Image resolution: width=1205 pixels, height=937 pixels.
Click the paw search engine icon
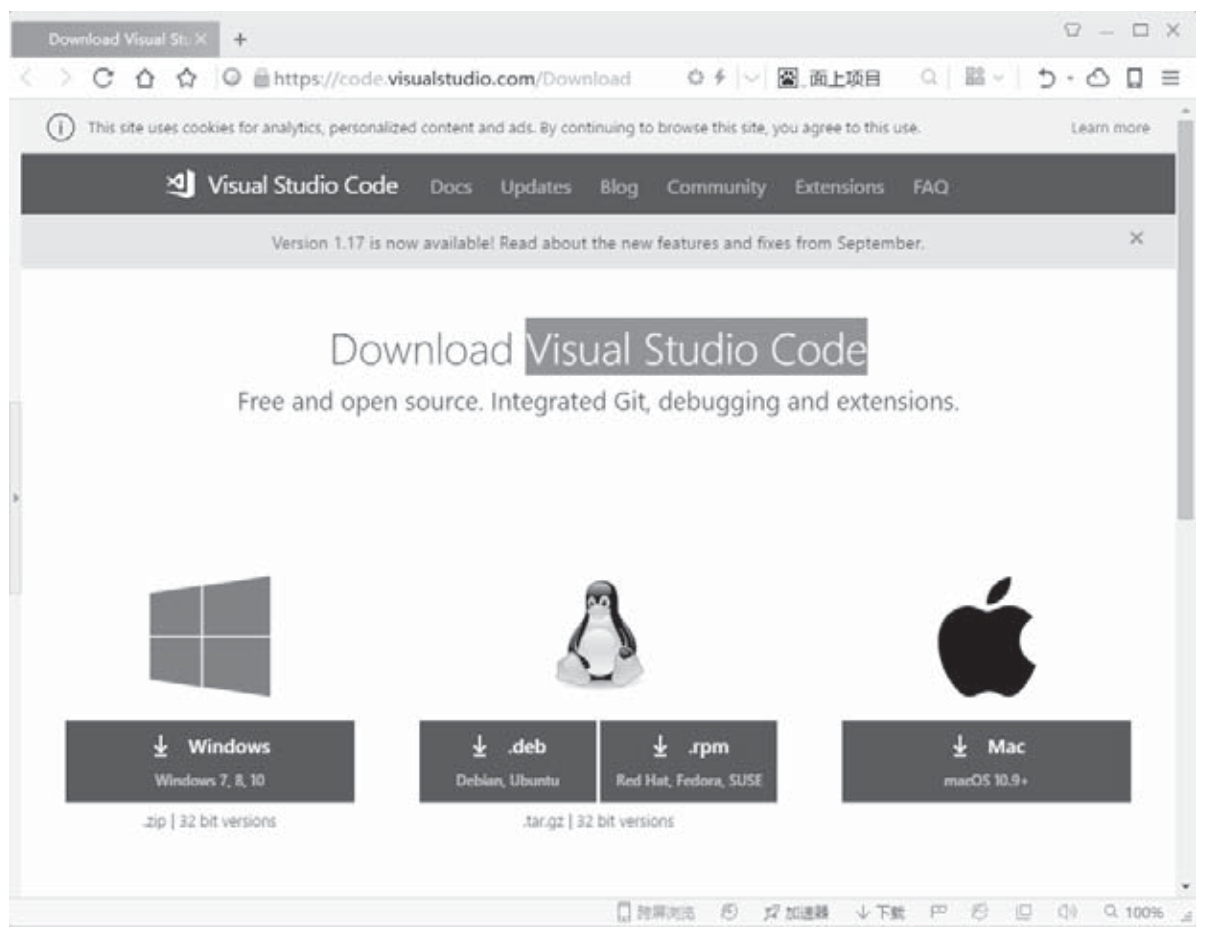(787, 79)
